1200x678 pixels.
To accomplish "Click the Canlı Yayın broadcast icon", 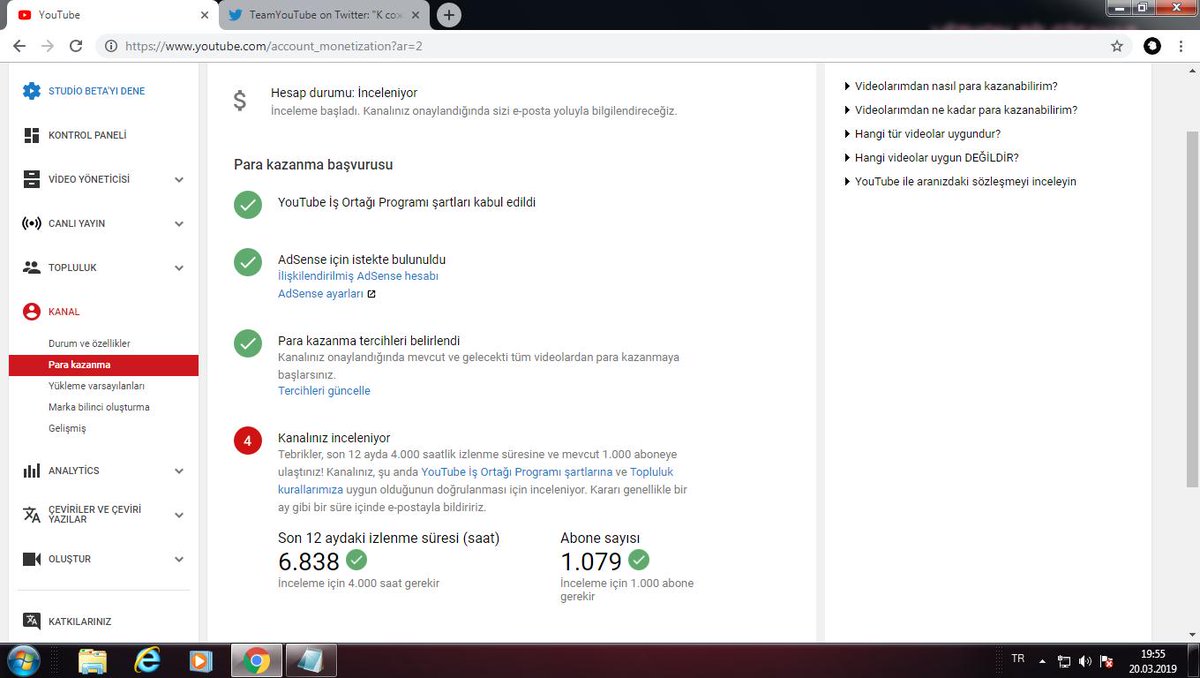I will 32,223.
